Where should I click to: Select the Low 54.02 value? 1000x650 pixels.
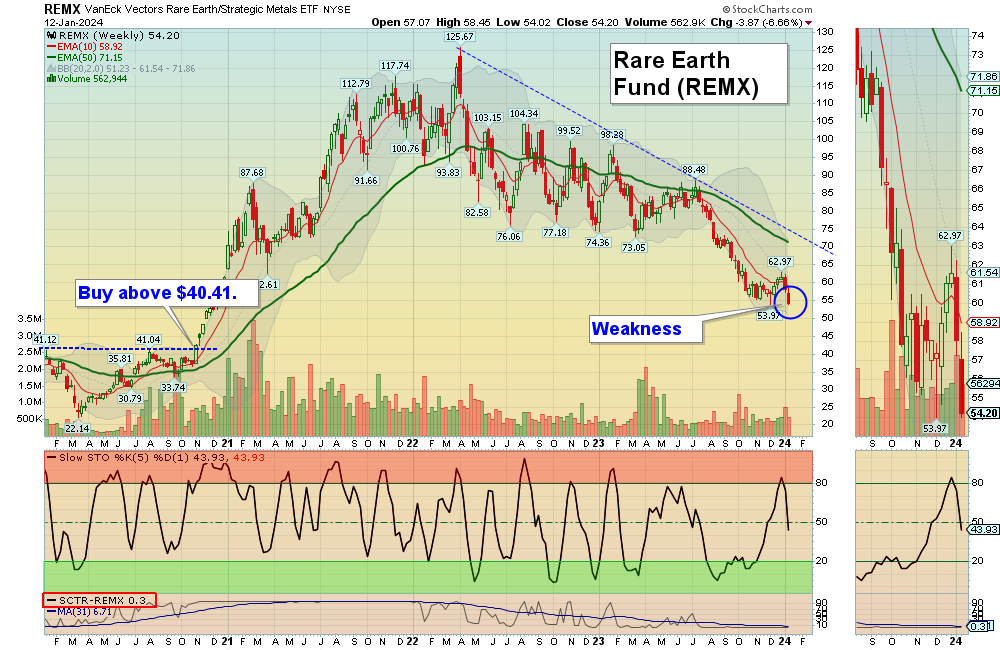[524, 22]
